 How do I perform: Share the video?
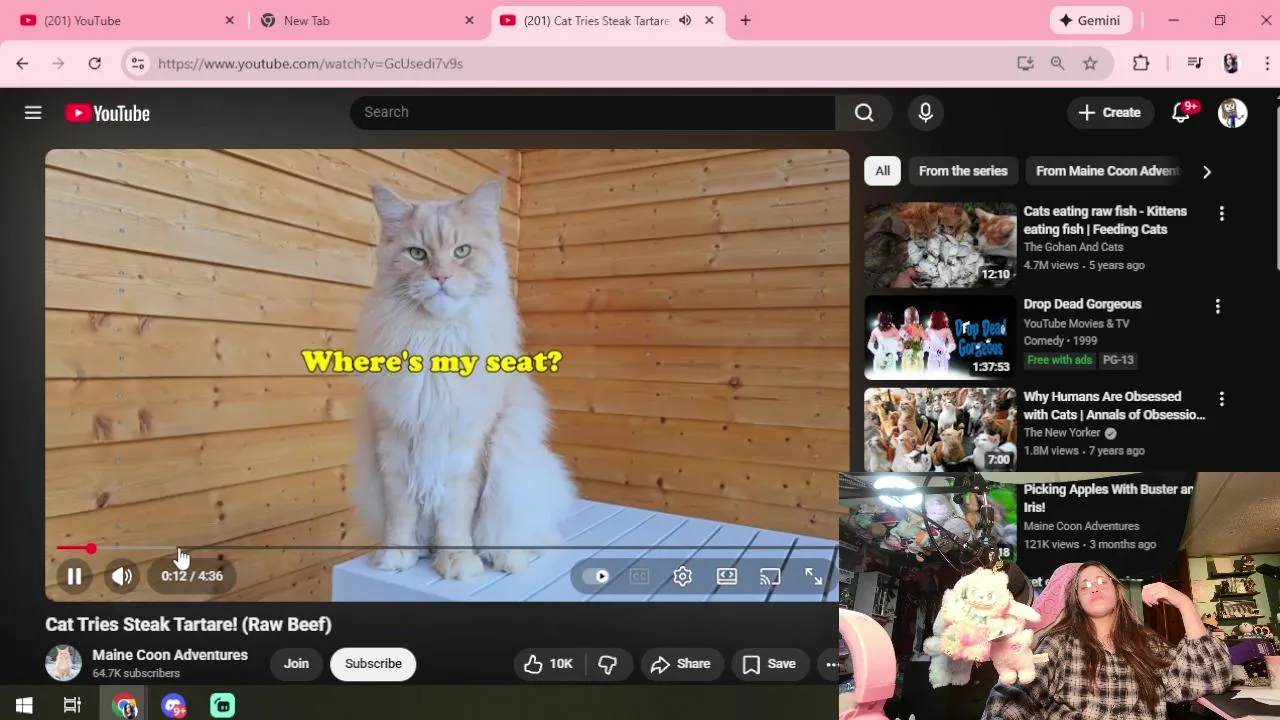[680, 664]
